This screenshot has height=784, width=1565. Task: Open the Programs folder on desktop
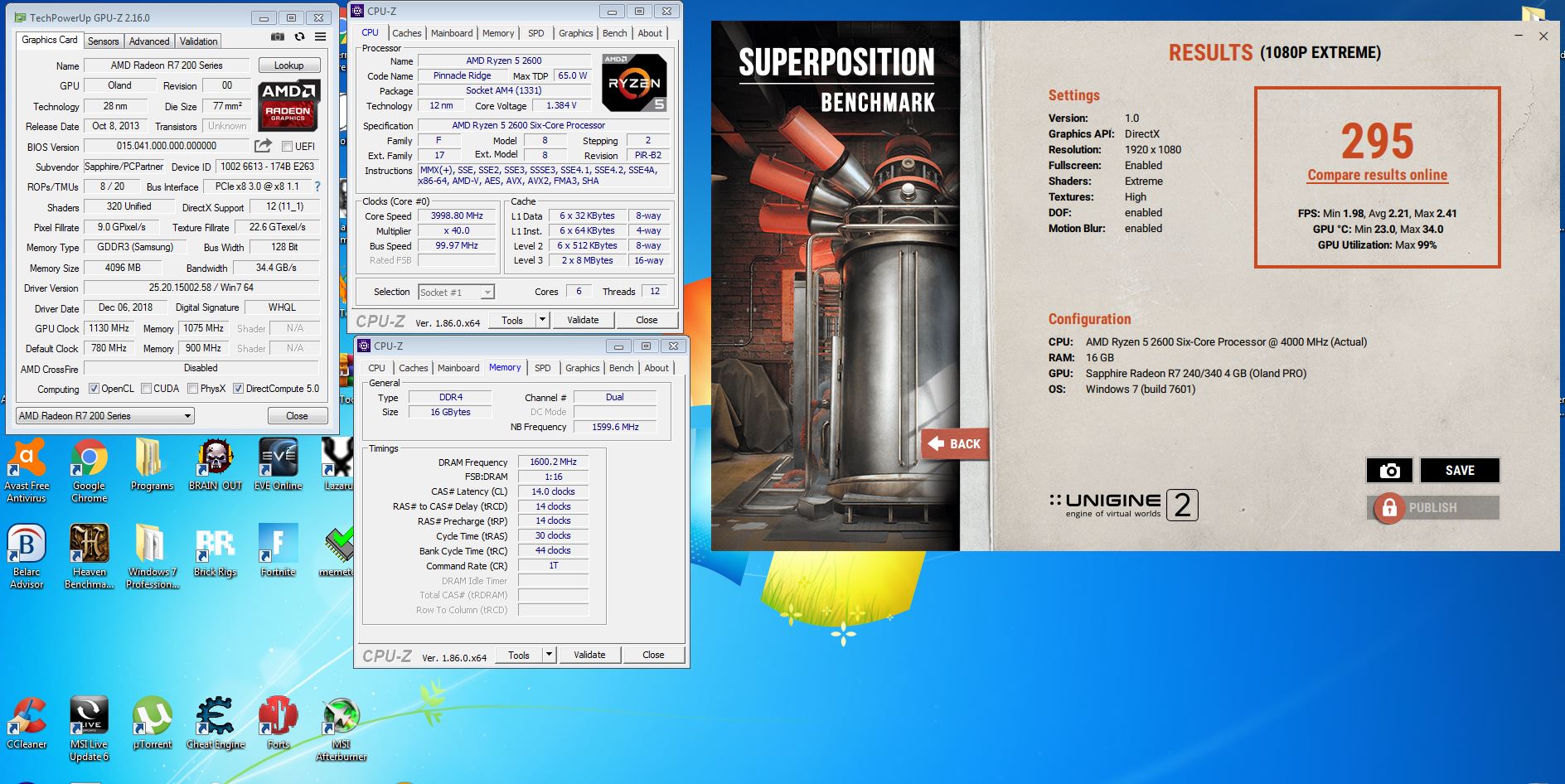pyautogui.click(x=152, y=465)
